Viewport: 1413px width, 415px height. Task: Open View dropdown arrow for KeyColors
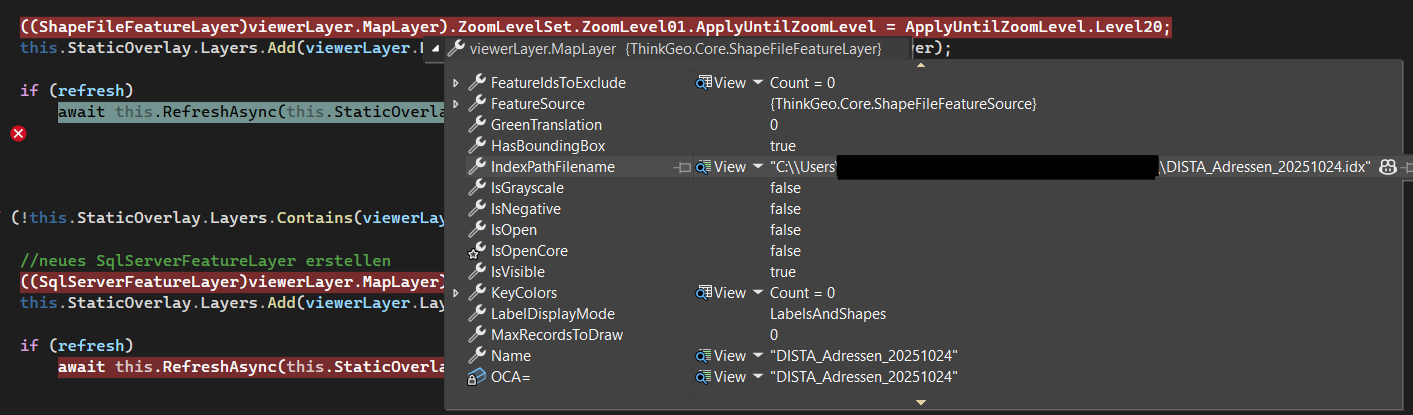coord(757,293)
